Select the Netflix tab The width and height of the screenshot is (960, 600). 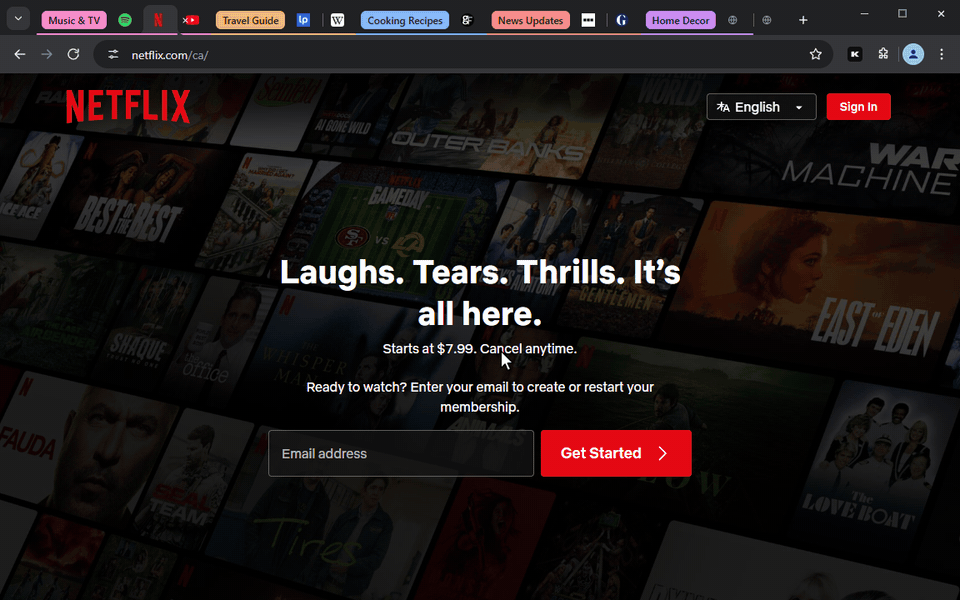[x=158, y=20]
